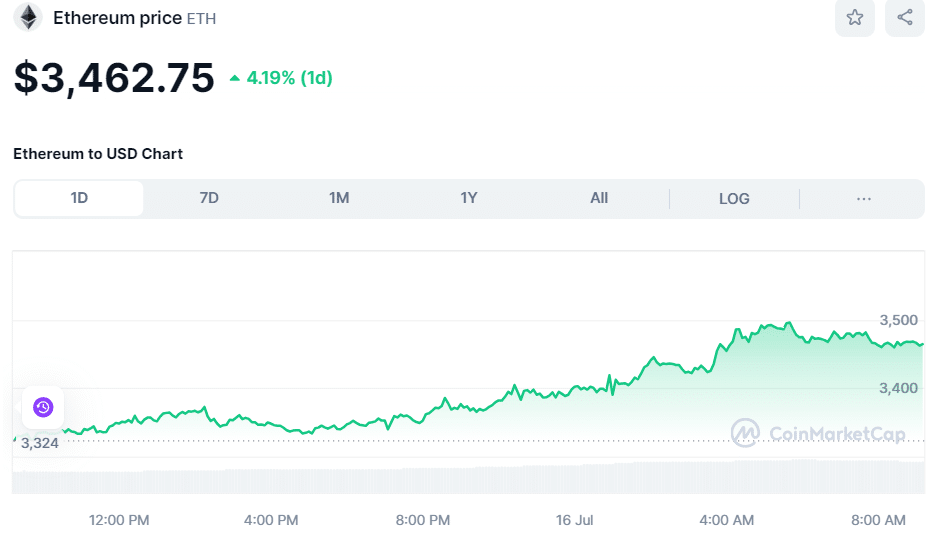The width and height of the screenshot is (932, 542).
Task: Click the $3,462.75 price value
Action: 114,78
